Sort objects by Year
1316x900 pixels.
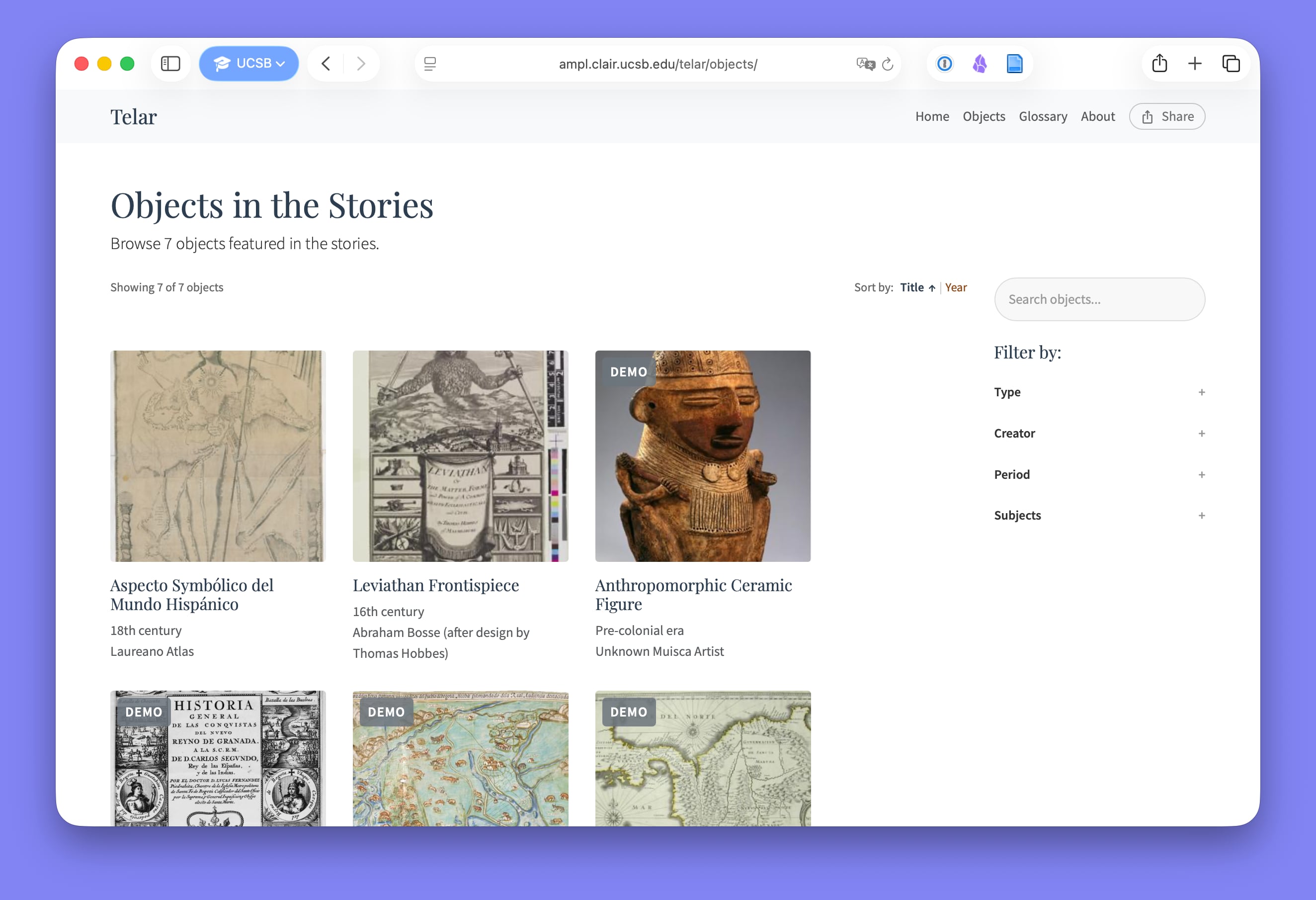click(x=956, y=288)
